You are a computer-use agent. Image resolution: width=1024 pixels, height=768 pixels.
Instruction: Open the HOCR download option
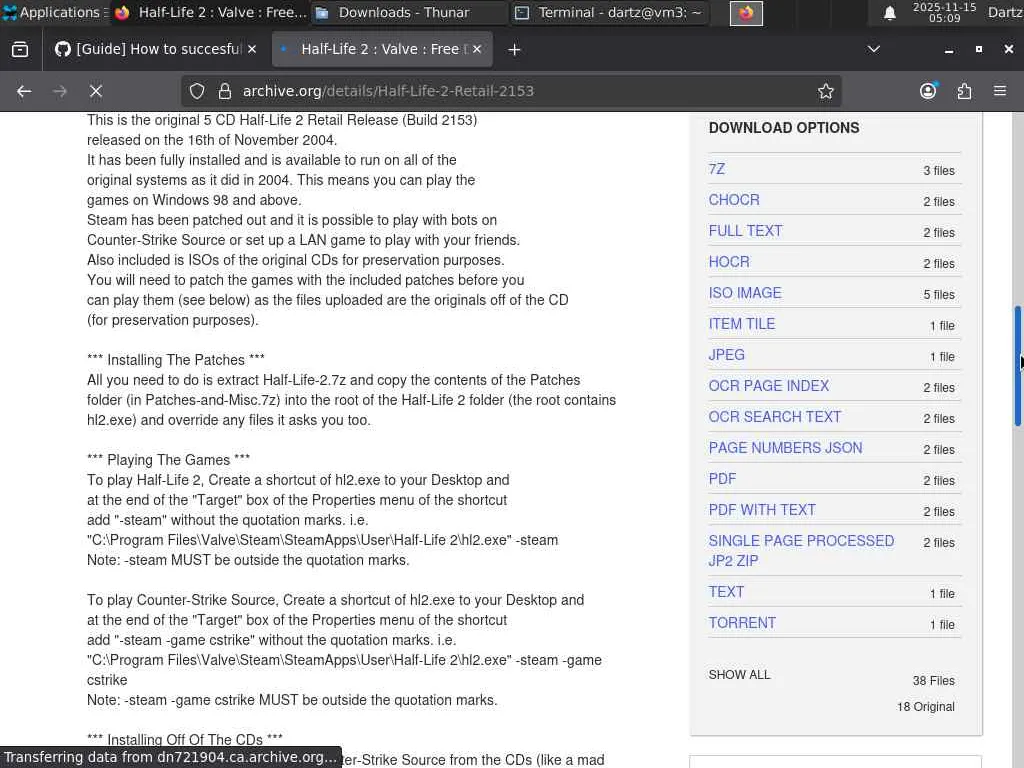729,262
